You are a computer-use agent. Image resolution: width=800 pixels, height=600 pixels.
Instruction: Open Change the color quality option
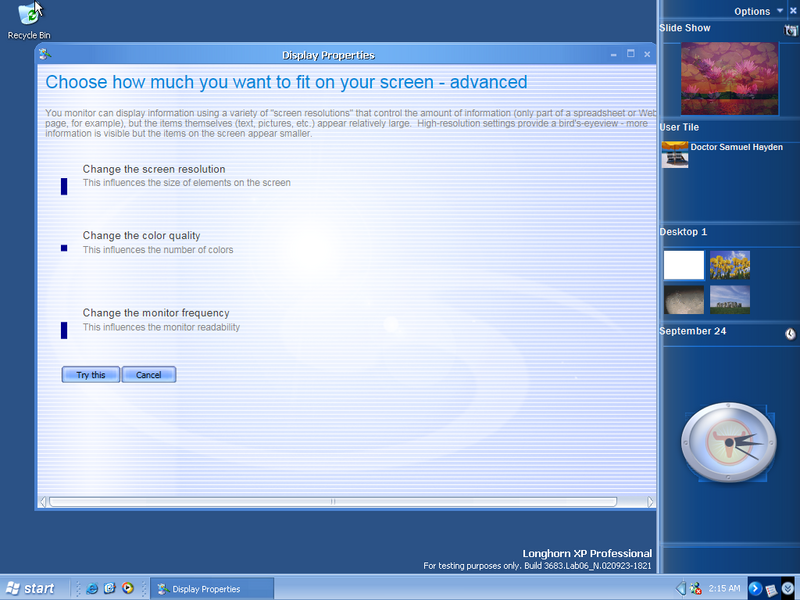[x=141, y=236]
